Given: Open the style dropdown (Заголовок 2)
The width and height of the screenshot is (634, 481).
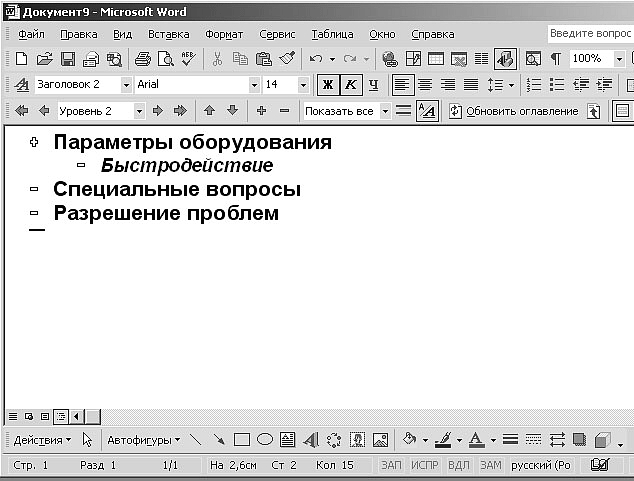Looking at the screenshot, I should click(126, 85).
